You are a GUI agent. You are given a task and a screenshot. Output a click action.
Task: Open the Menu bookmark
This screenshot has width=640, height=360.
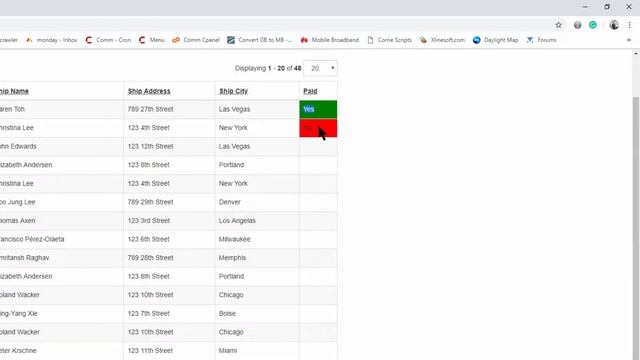coord(151,40)
